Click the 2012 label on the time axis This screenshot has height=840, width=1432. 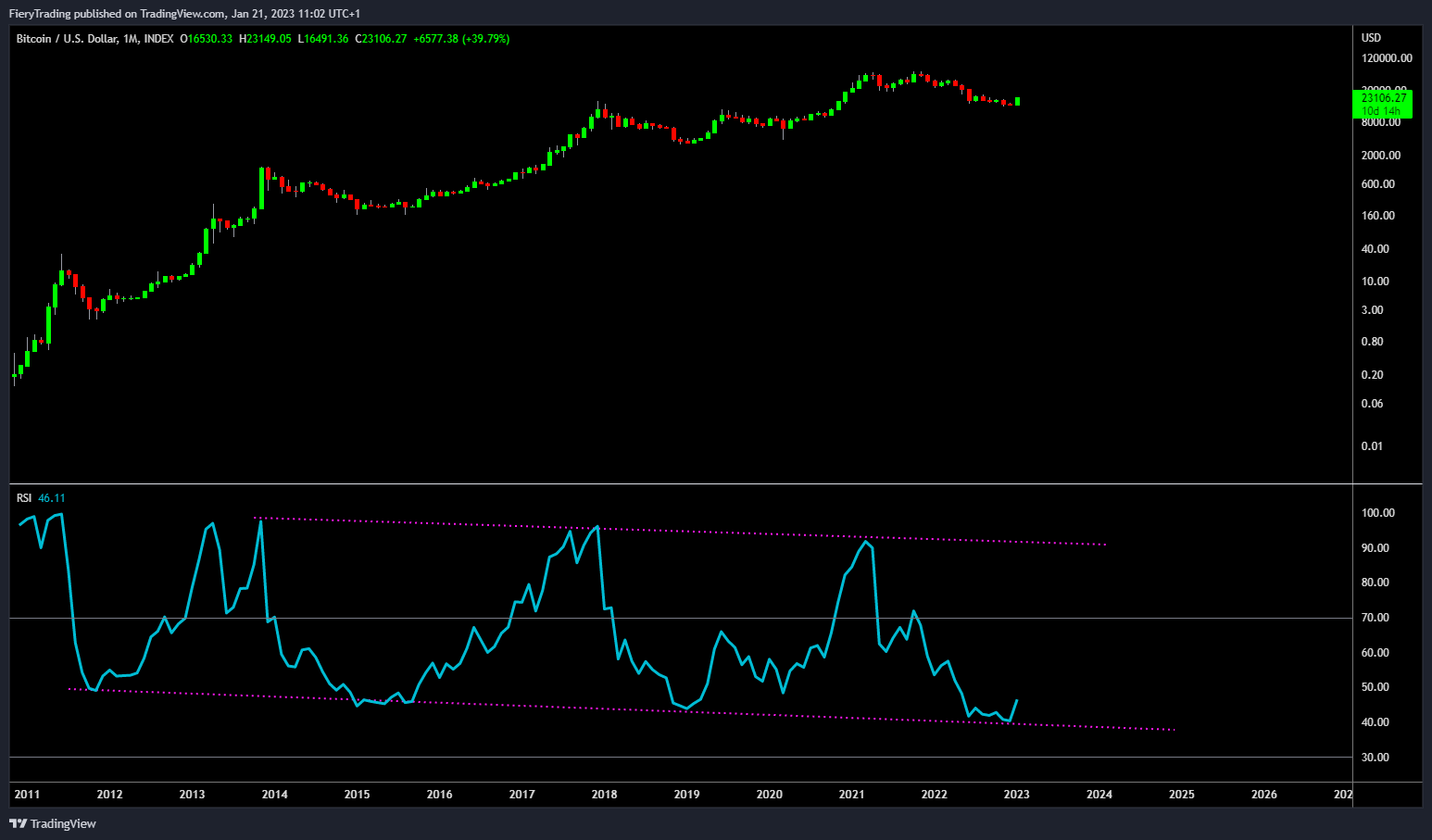pos(109,795)
